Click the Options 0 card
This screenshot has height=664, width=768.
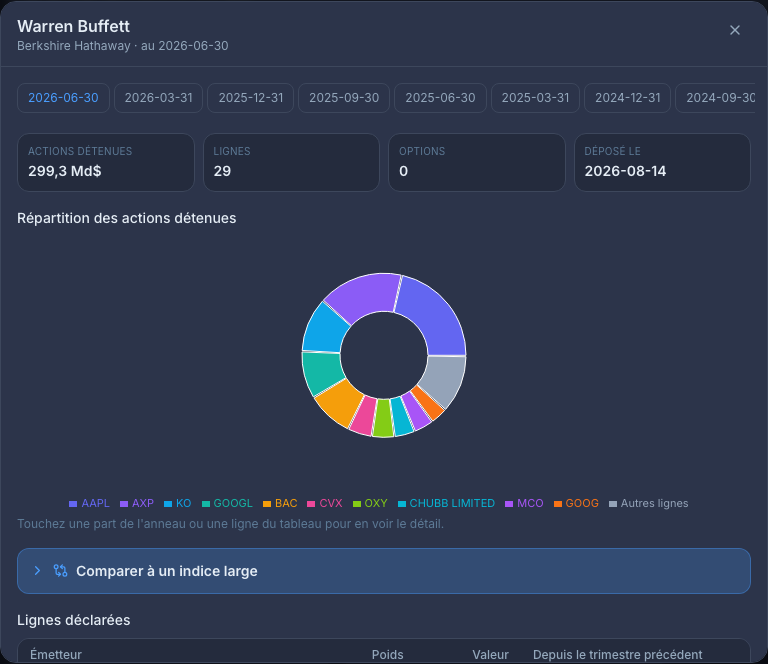click(x=477, y=163)
